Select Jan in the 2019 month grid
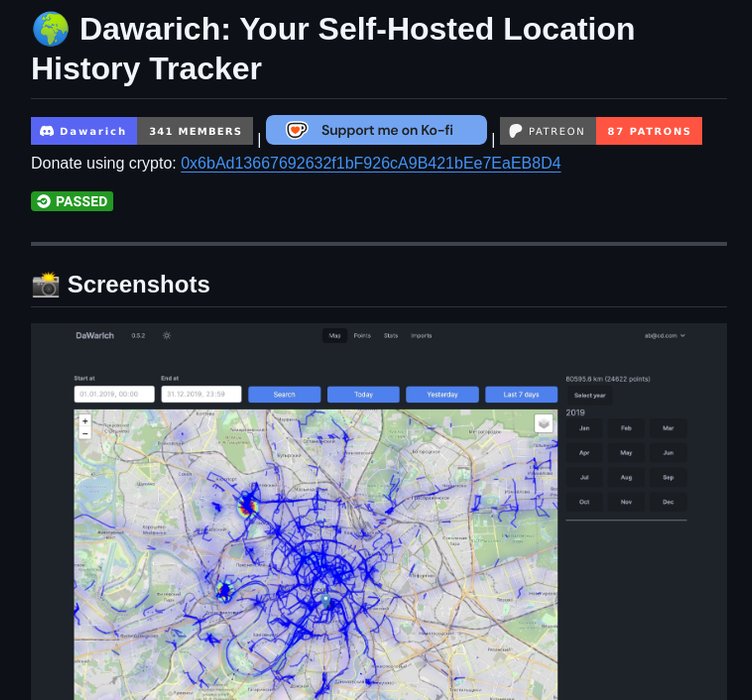The image size is (752, 700). [x=584, y=428]
